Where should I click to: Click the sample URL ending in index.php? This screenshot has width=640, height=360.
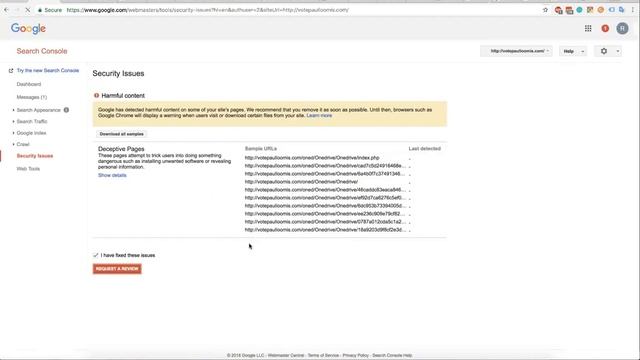[x=312, y=158]
